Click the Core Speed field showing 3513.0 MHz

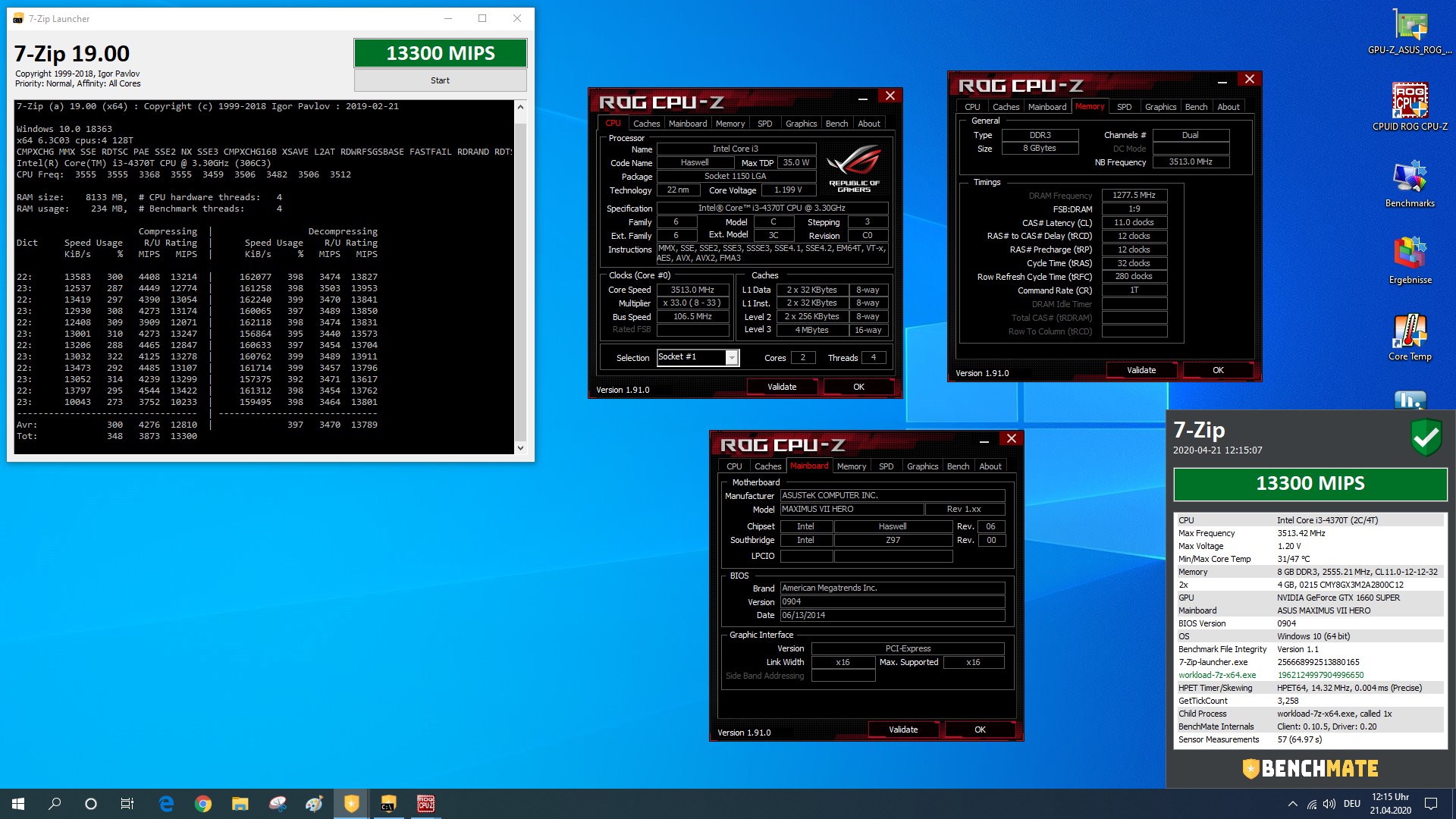pyautogui.click(x=692, y=290)
